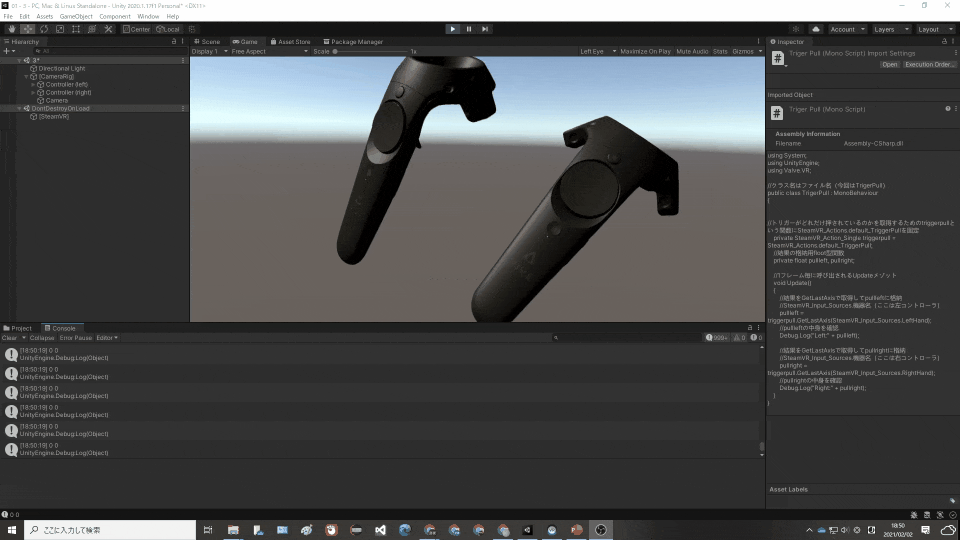Image resolution: width=960 pixels, height=540 pixels.
Task: Toggle Mute Audio in Game view
Action: [692, 51]
